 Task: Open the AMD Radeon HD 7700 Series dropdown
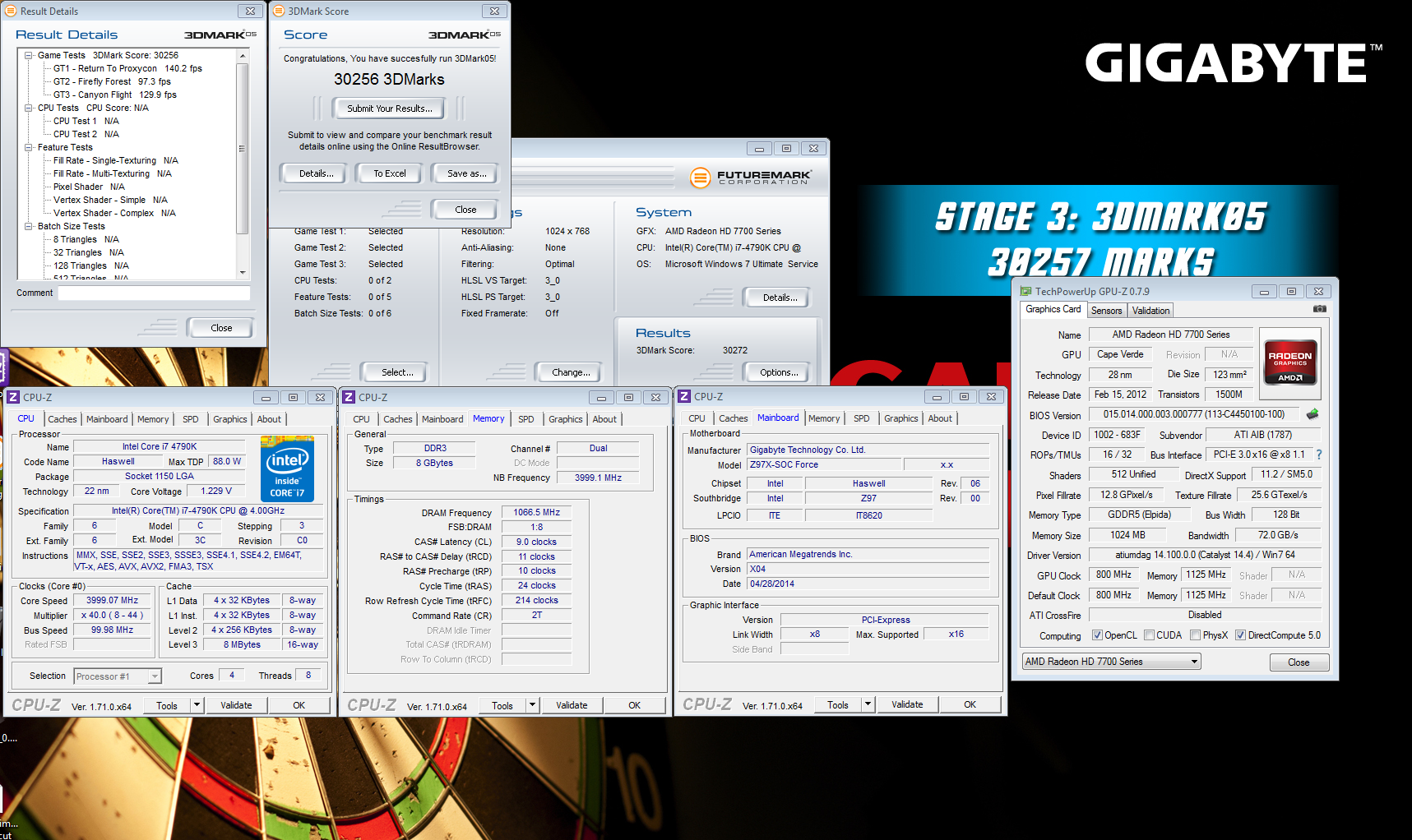1112,662
